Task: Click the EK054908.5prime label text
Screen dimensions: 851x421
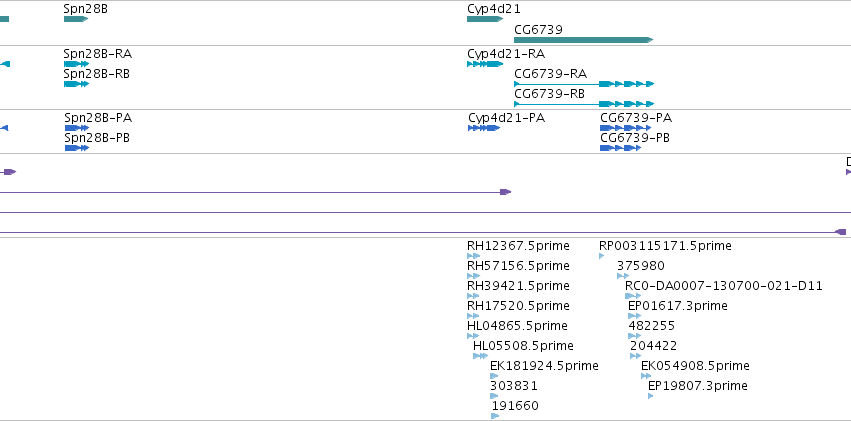Action: pos(695,366)
